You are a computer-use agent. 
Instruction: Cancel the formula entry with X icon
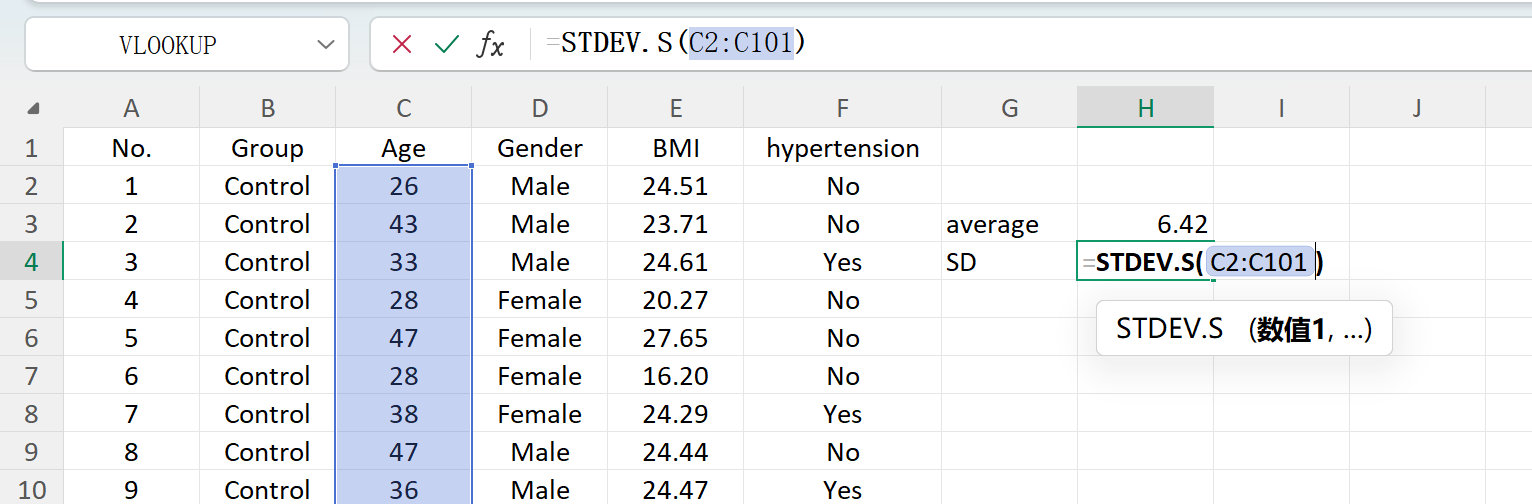pos(402,44)
